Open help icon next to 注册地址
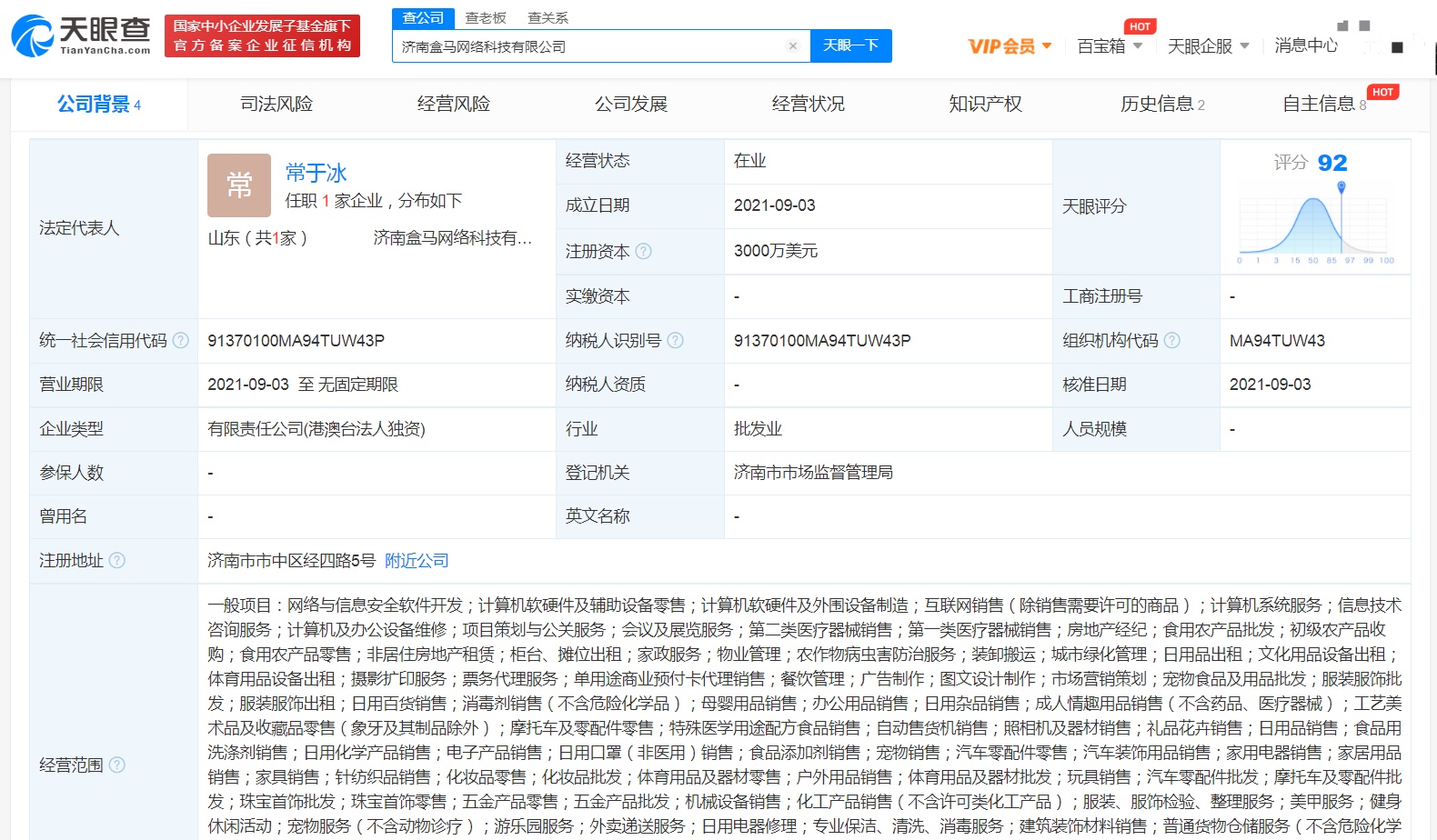Image resolution: width=1437 pixels, height=840 pixels. click(117, 560)
